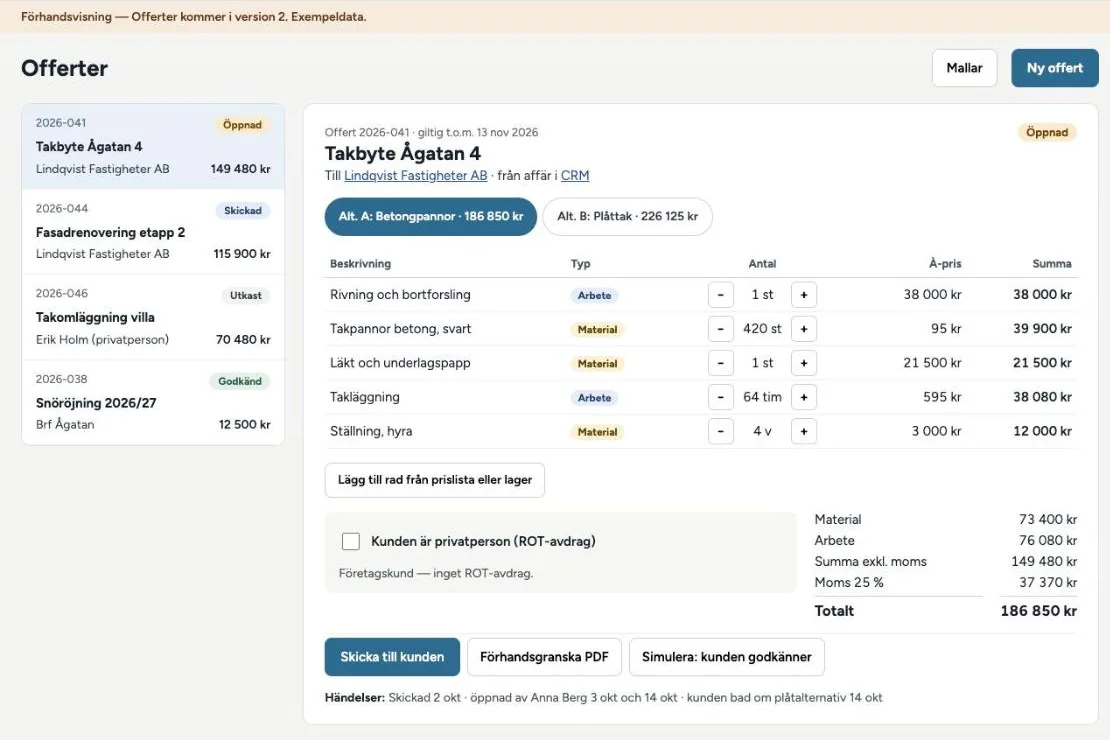
Task: Click Arbete tag on Rivning och bortforsling row
Action: coord(595,295)
